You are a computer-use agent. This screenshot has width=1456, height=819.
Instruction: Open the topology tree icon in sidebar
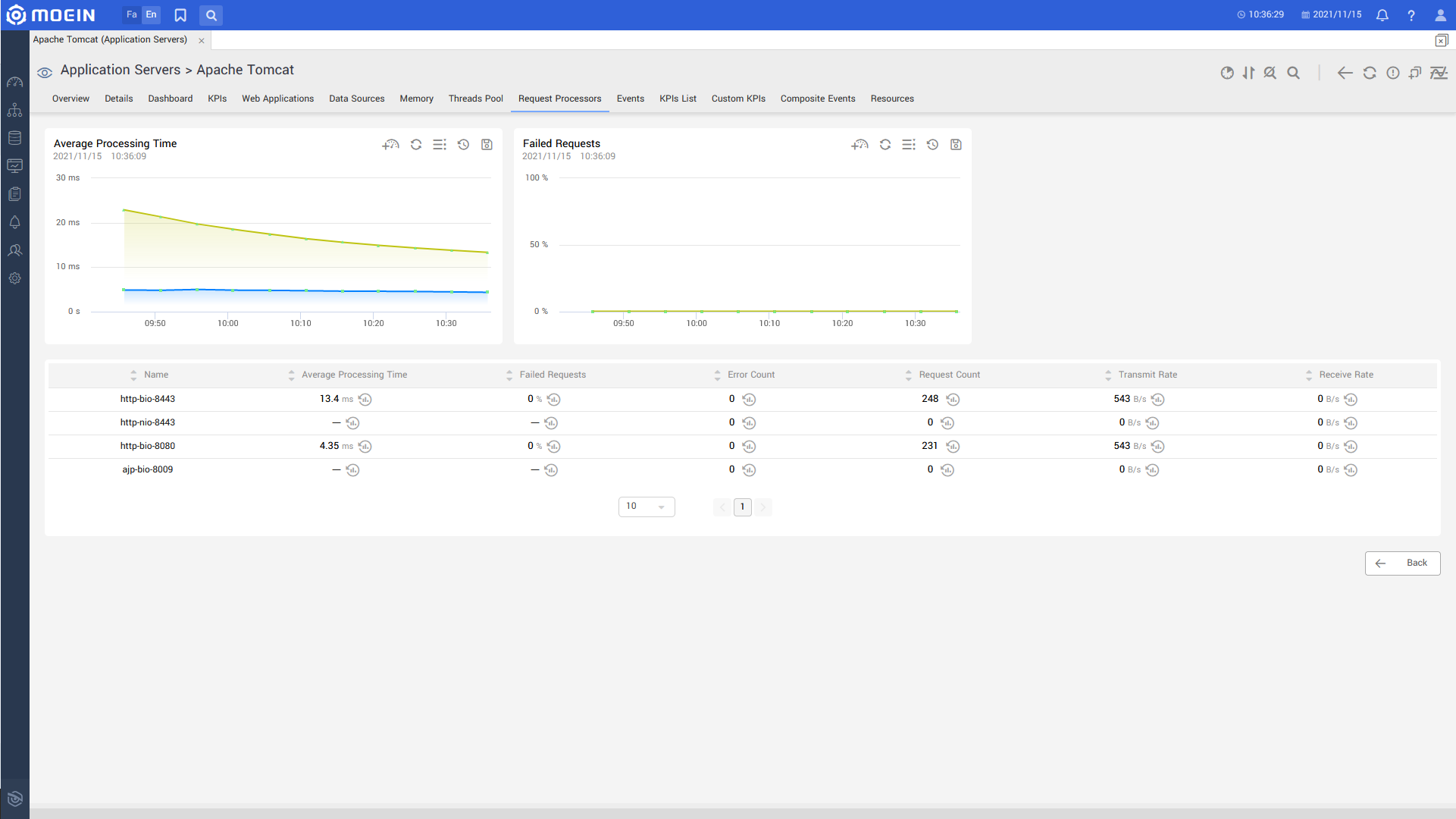pos(14,110)
